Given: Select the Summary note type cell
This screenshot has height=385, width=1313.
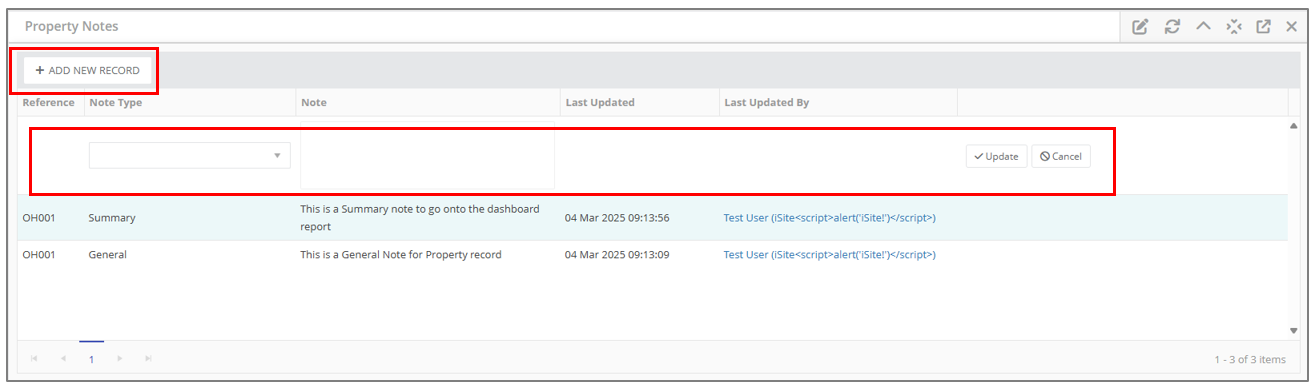Looking at the screenshot, I should [x=112, y=218].
